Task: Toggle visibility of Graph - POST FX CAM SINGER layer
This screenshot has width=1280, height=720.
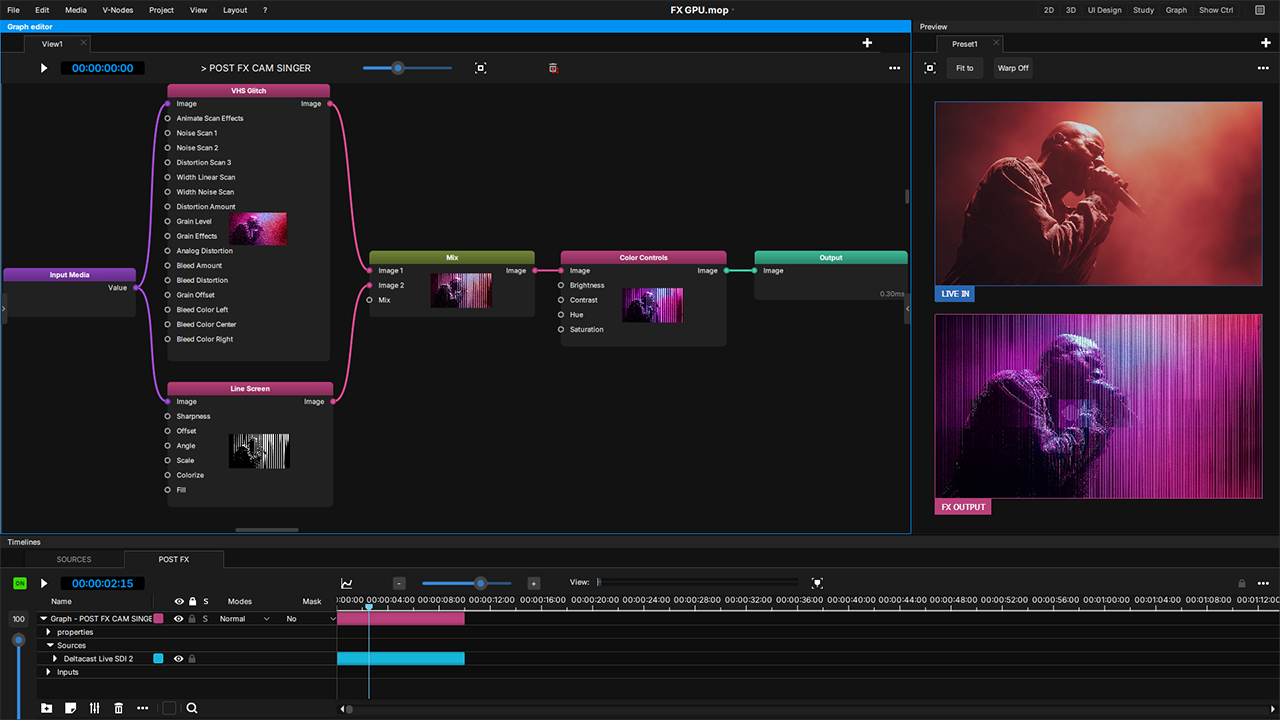Action: point(178,619)
